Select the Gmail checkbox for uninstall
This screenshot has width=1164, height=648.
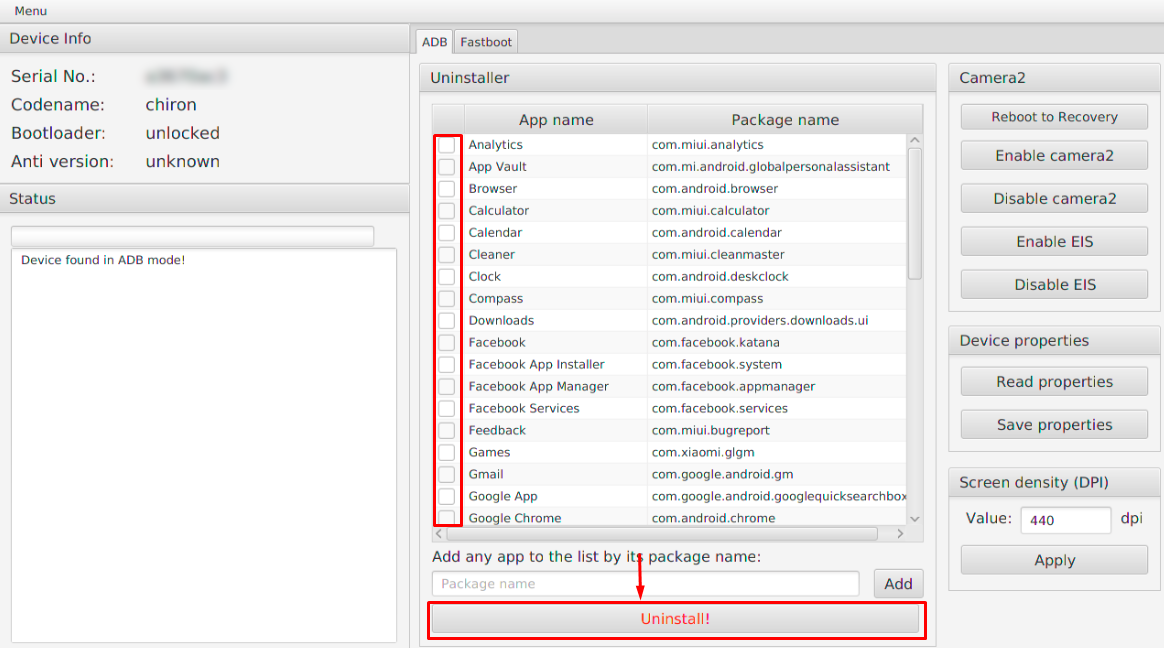click(447, 475)
